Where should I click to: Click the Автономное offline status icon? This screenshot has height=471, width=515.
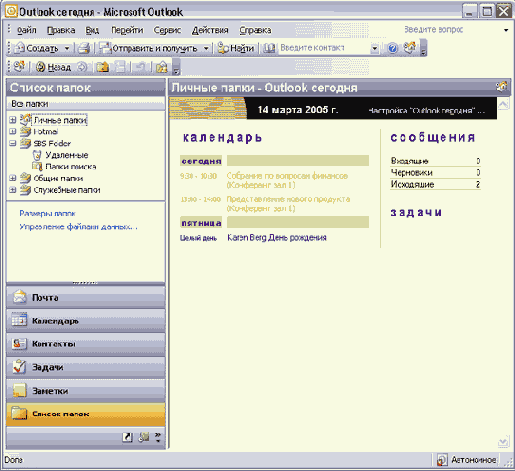click(442, 460)
